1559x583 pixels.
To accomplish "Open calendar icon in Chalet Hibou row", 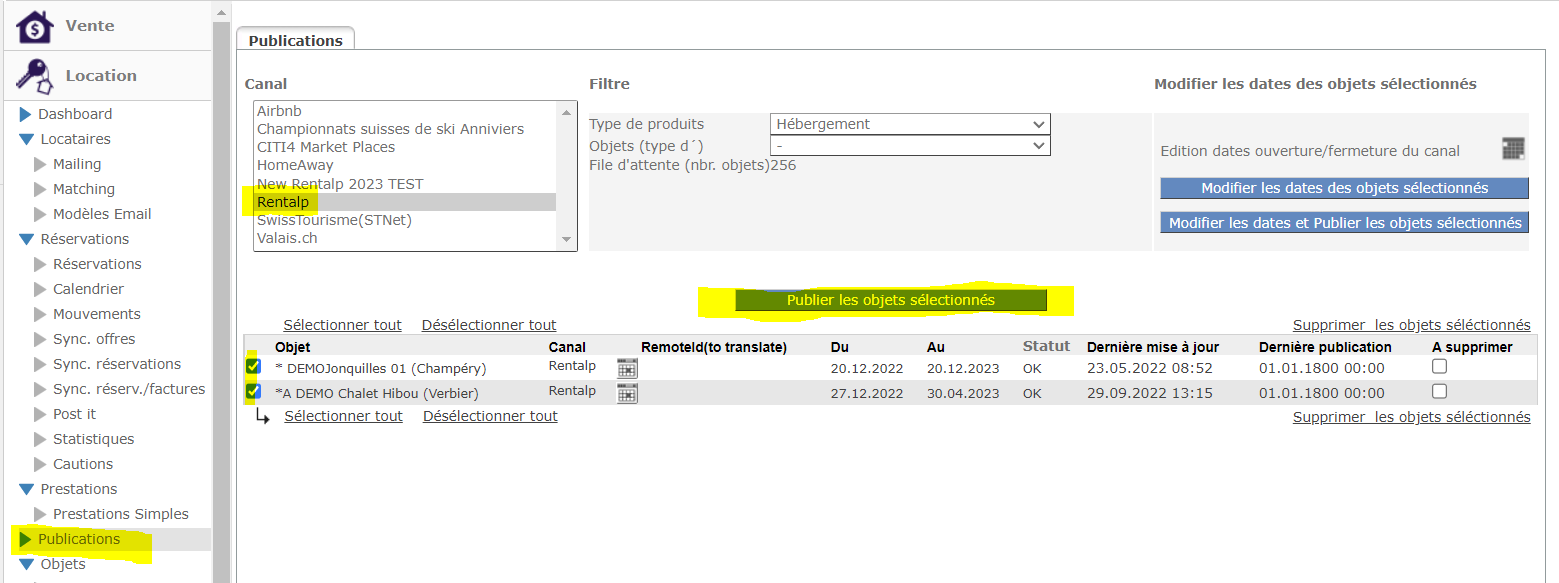I will tap(627, 393).
